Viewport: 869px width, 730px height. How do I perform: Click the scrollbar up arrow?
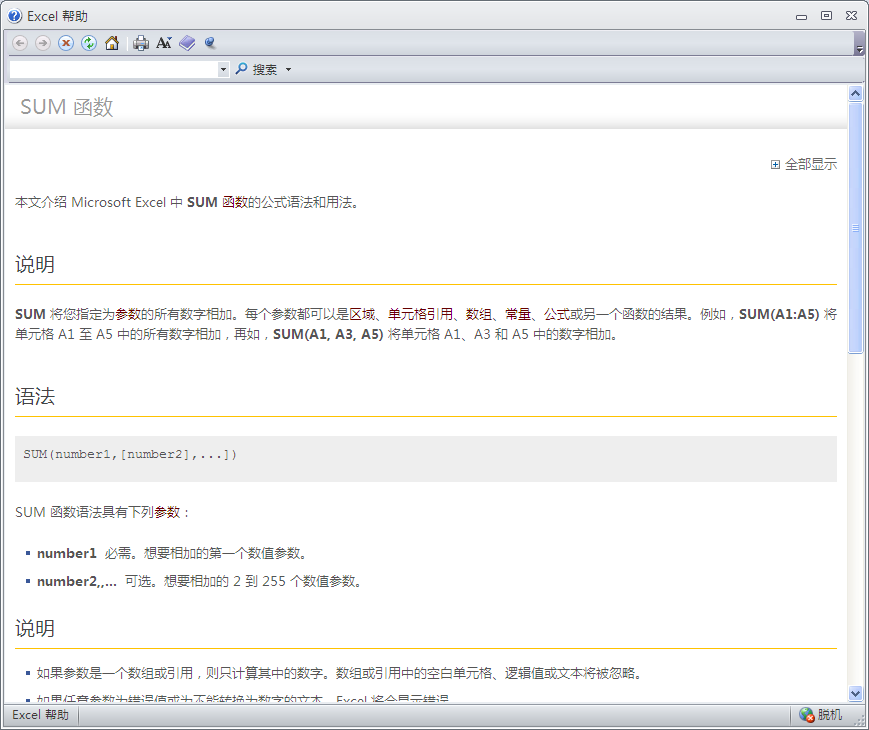[856, 93]
